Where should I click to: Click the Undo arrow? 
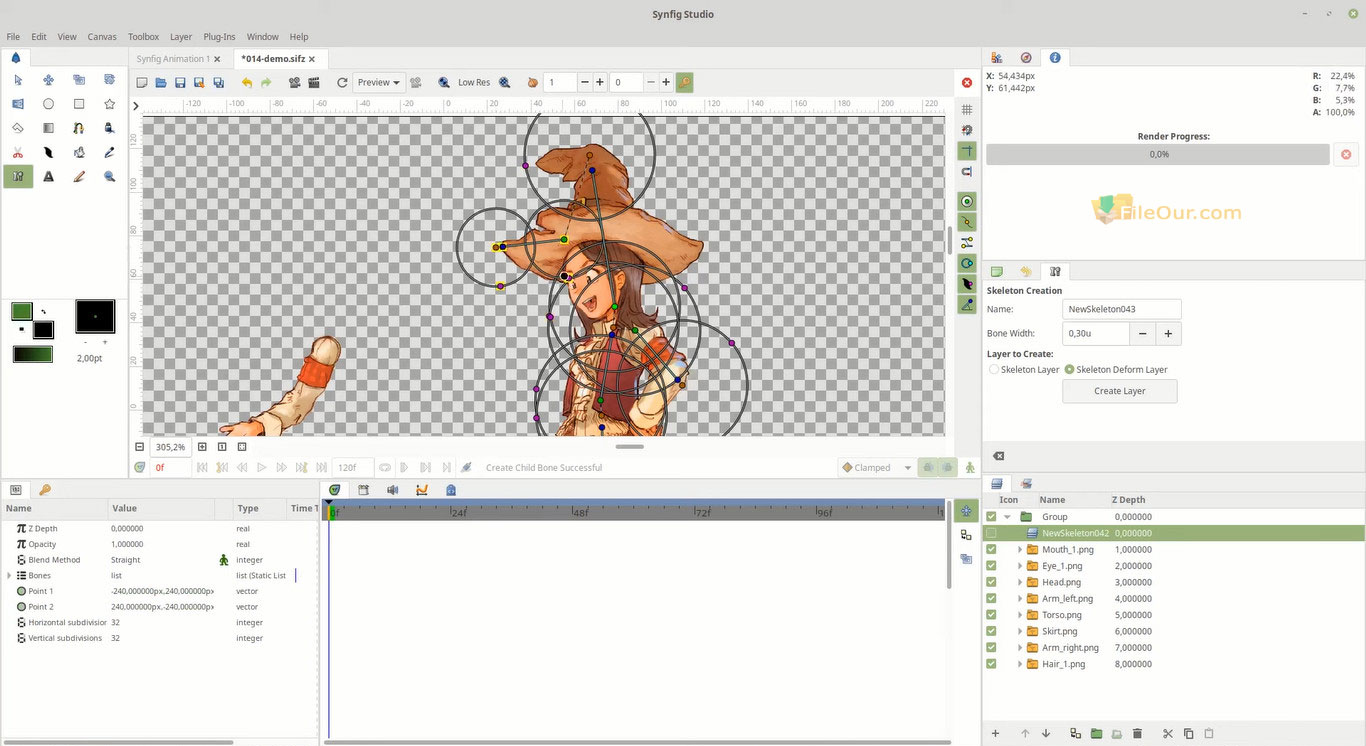pos(246,83)
